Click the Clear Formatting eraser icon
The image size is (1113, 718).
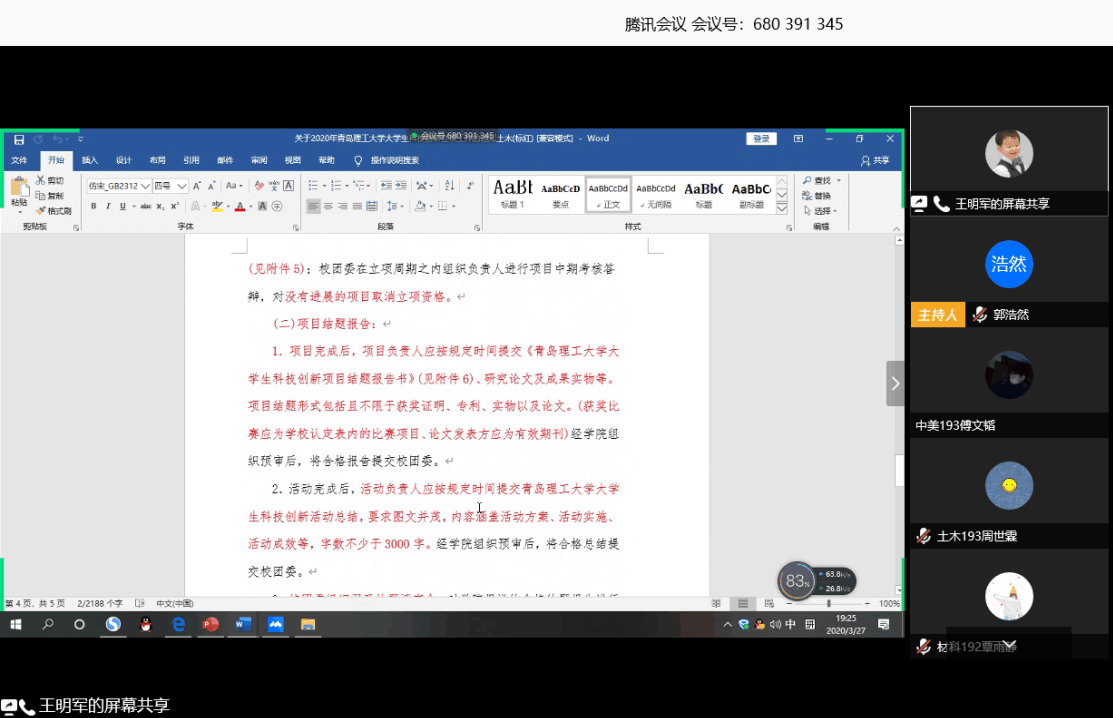[x=259, y=185]
